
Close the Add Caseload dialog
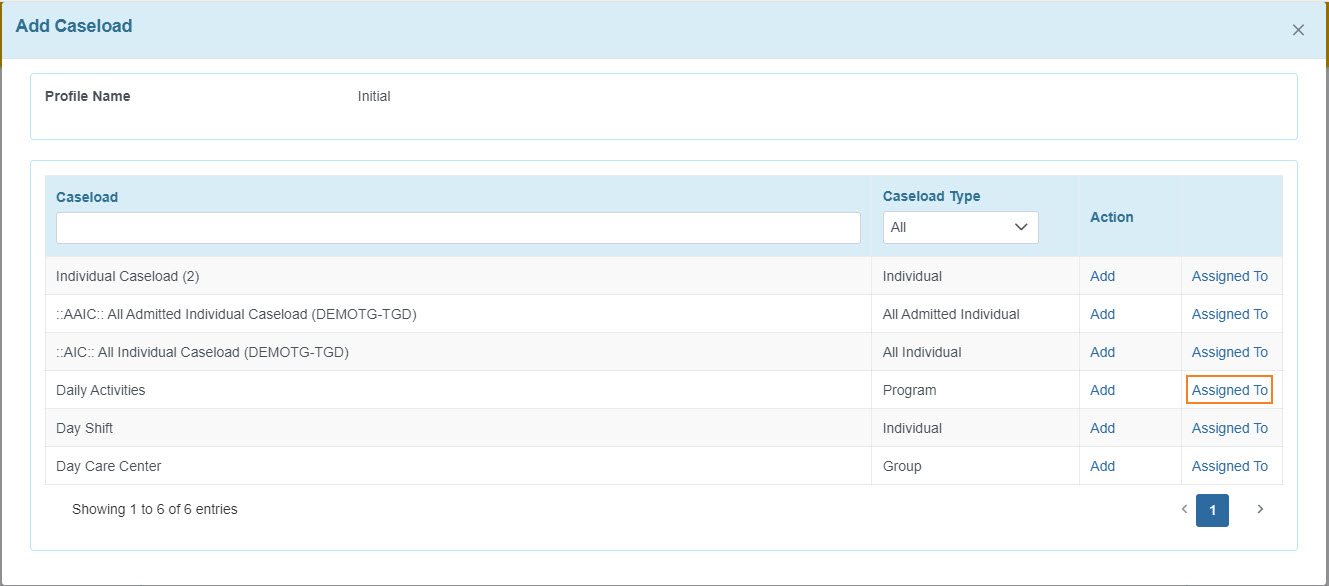(1298, 30)
